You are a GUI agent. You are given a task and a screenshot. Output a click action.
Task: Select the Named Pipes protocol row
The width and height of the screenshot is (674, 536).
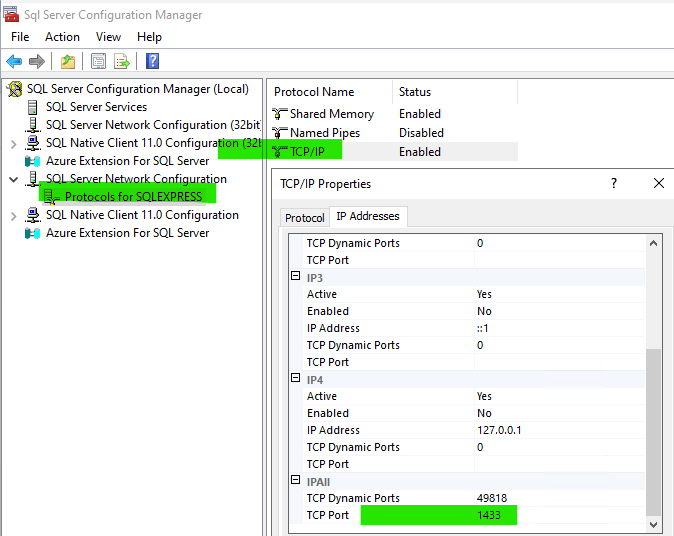click(x=394, y=133)
